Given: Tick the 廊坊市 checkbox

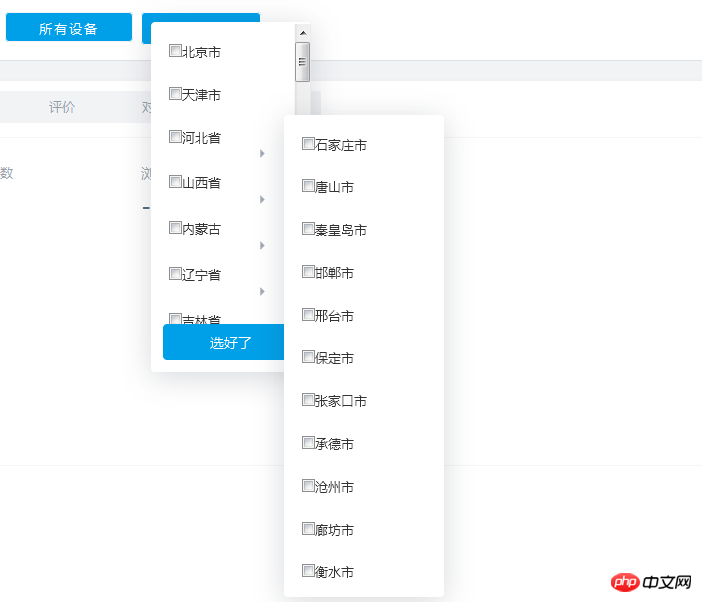Looking at the screenshot, I should [x=308, y=529].
